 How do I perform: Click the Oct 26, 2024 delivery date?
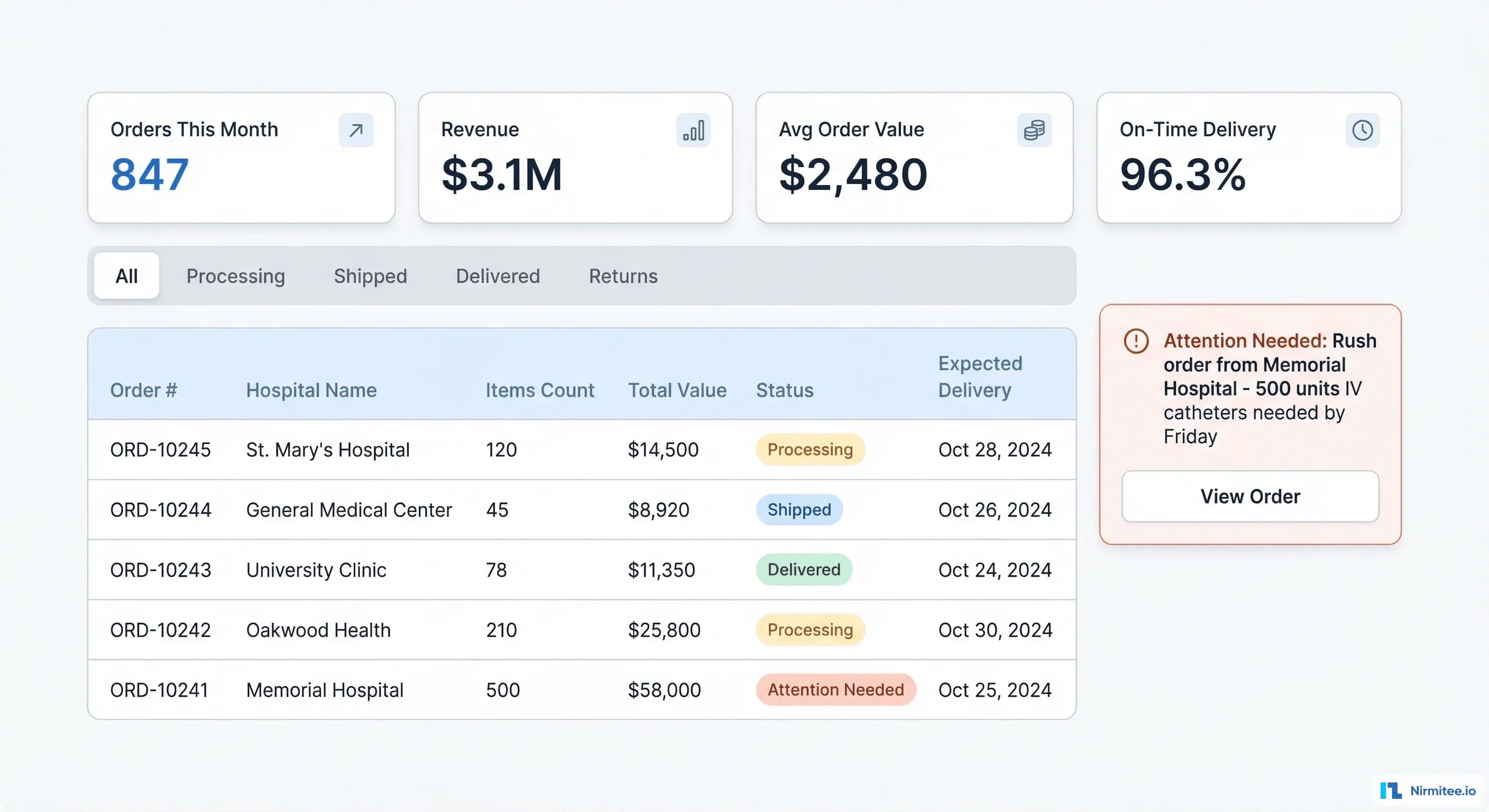point(995,510)
